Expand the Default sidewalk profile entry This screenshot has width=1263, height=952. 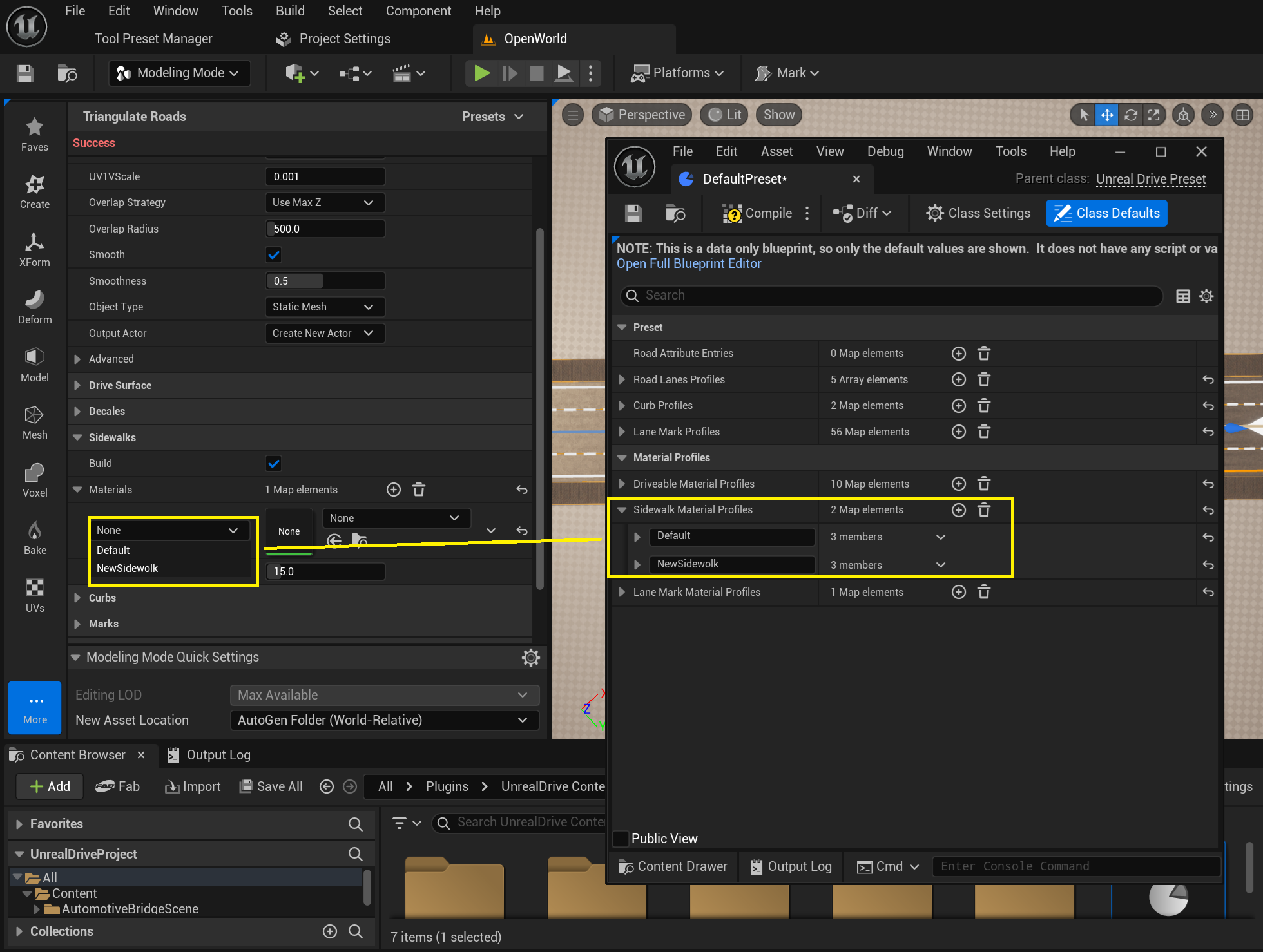[x=637, y=537]
